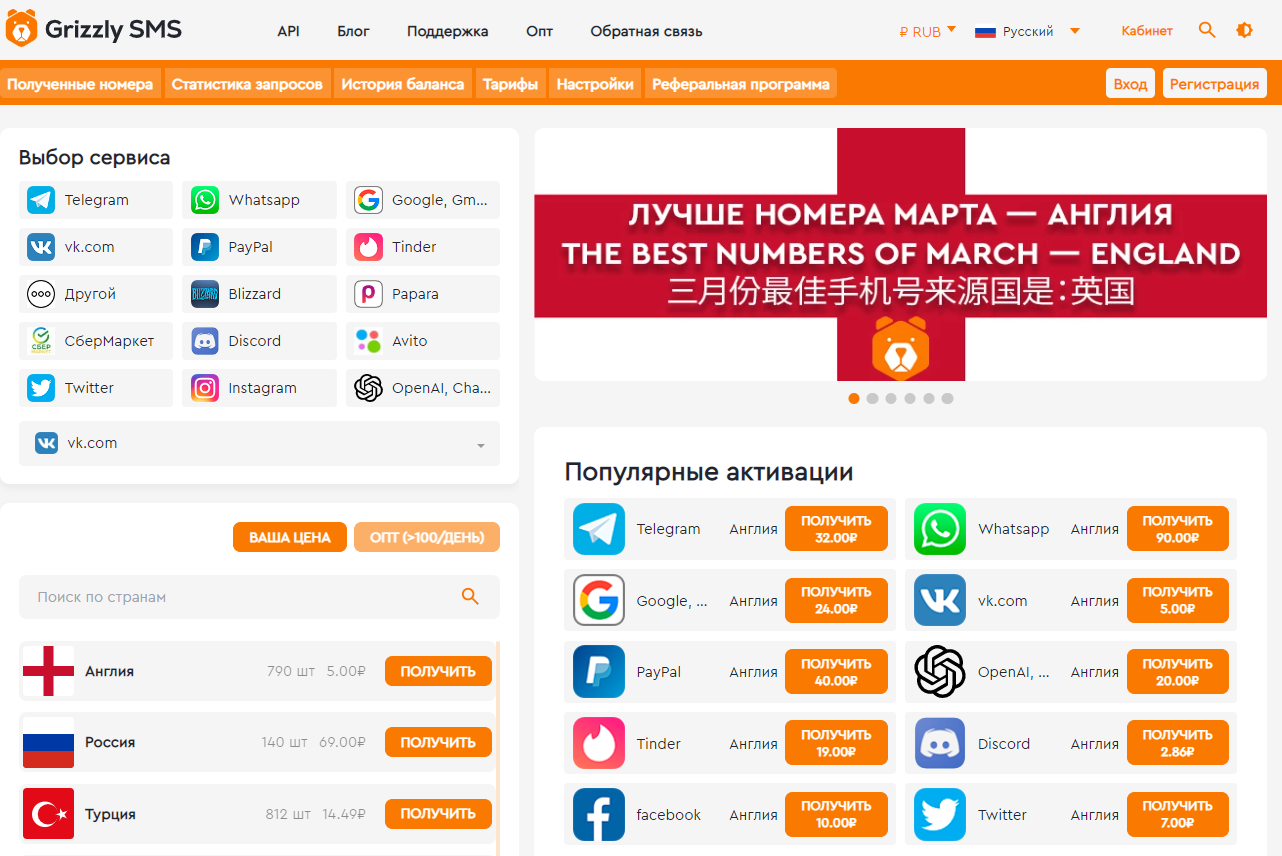This screenshot has width=1282, height=856.
Task: Select СберМаркет service tile
Action: pos(96,341)
